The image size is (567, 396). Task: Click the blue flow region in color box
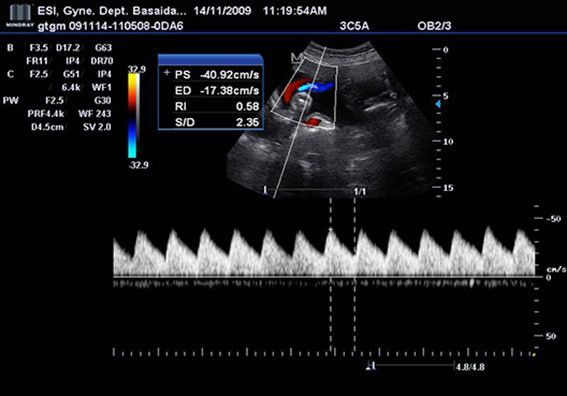315,88
